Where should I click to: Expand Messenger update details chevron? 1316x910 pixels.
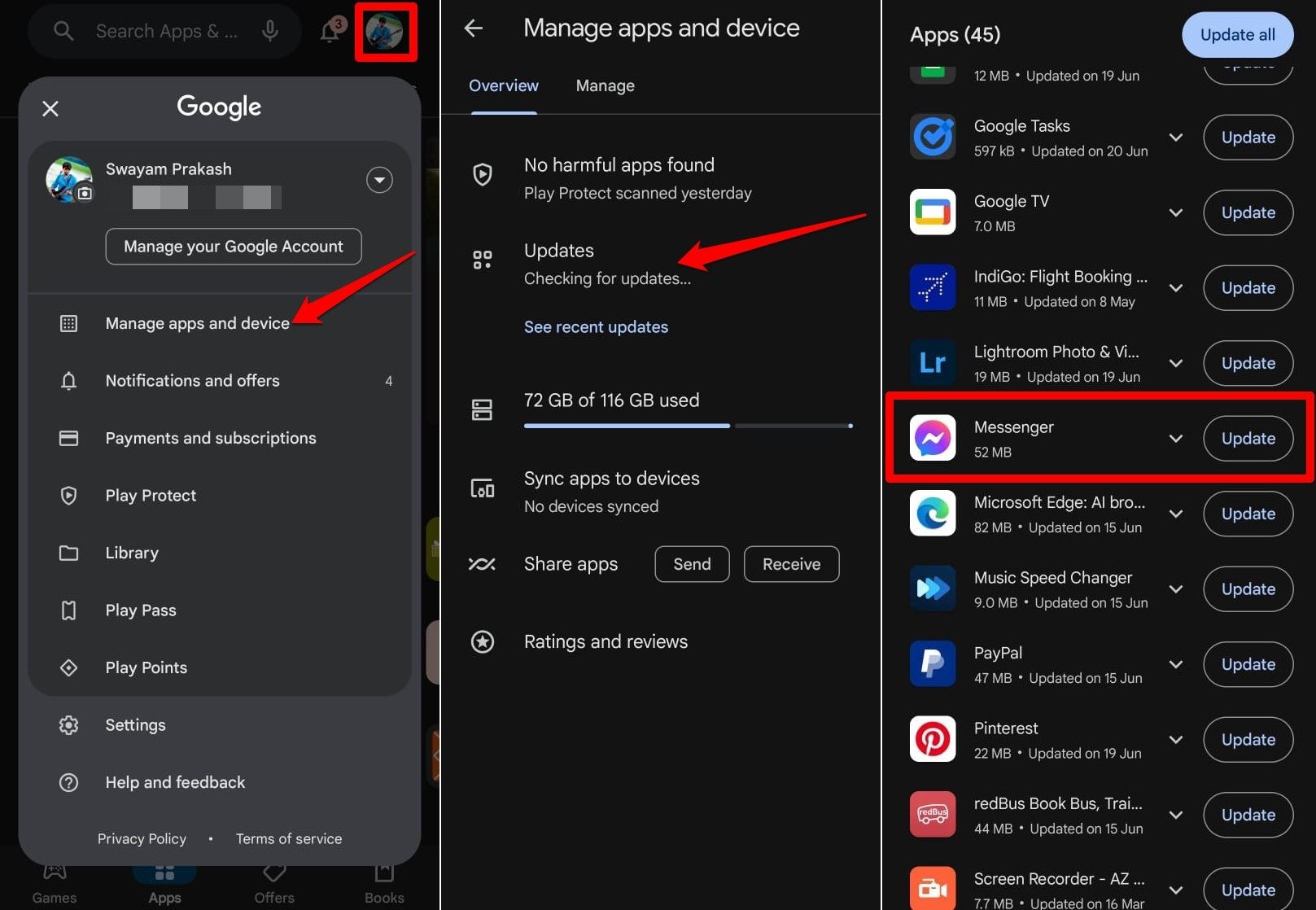pos(1175,438)
